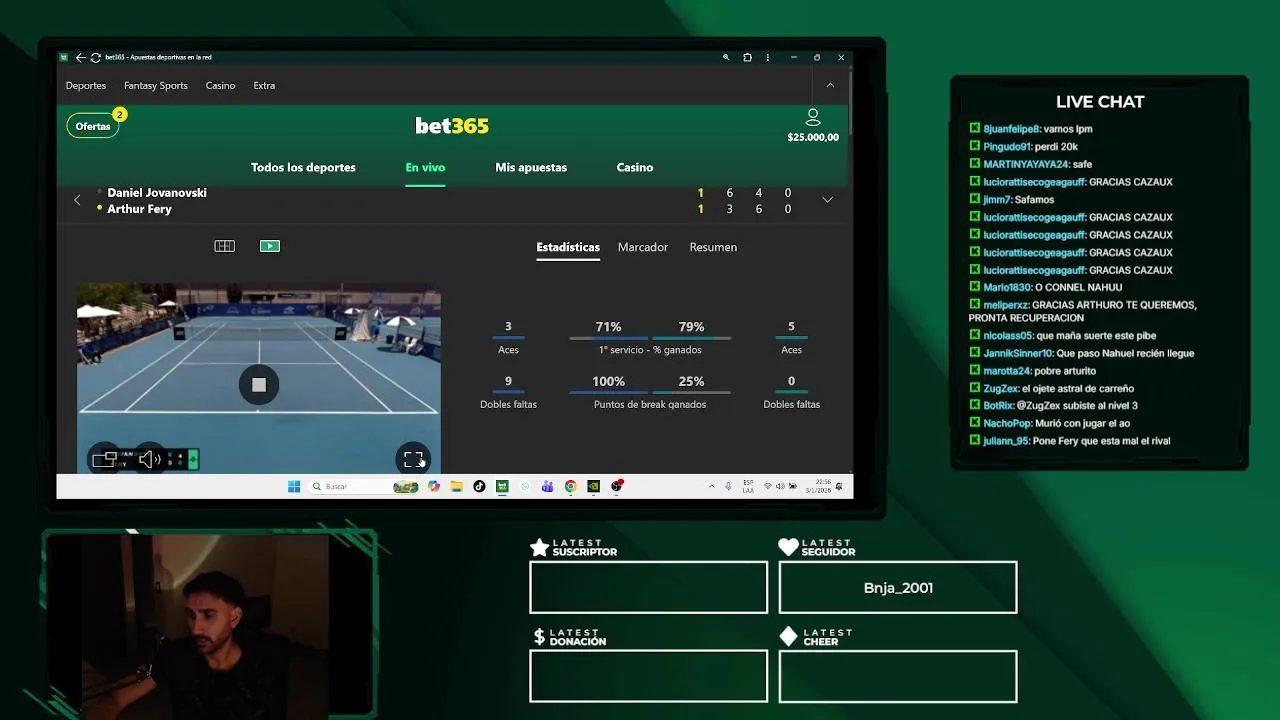Select Todos los deportes tab

[x=303, y=167]
